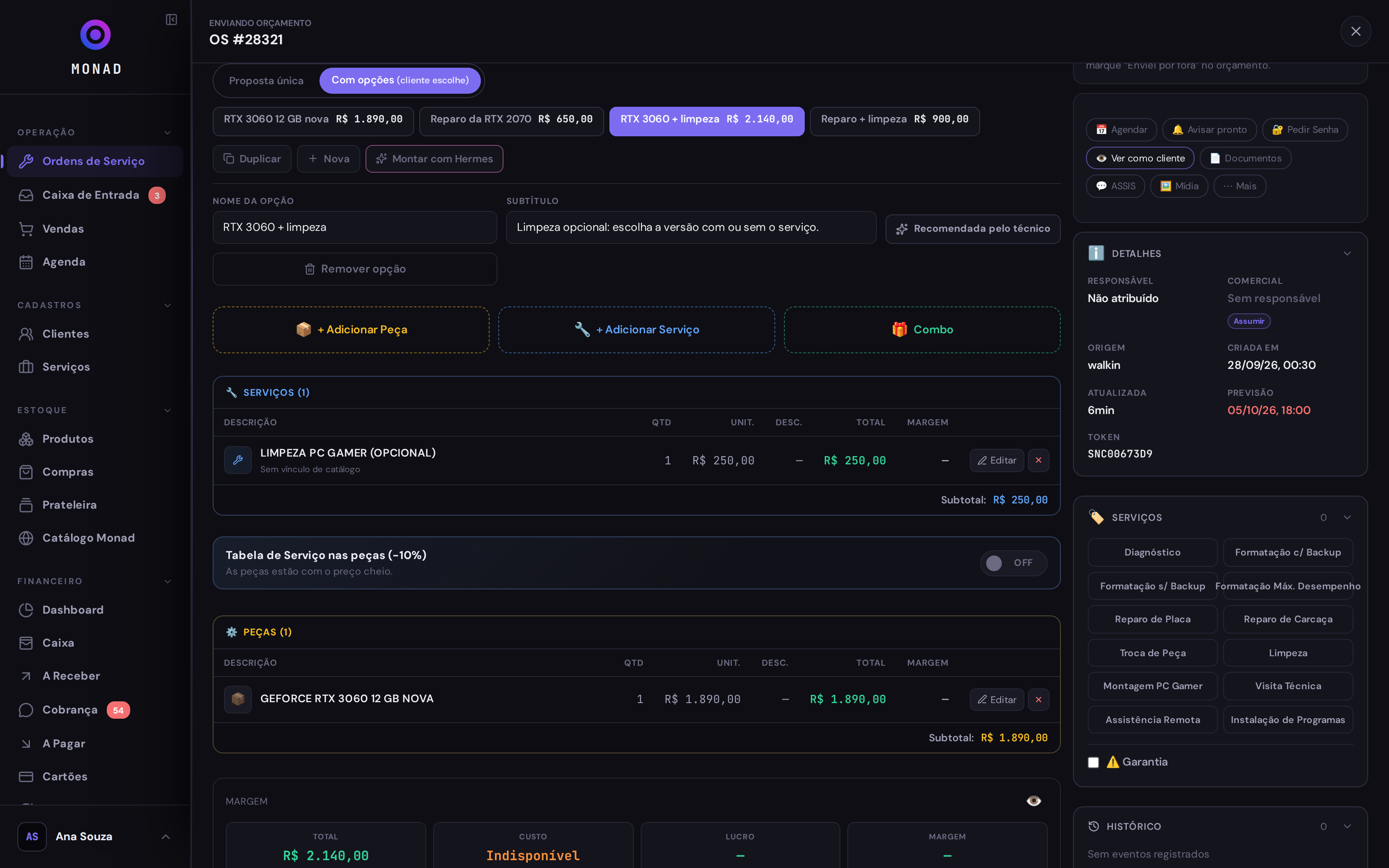The height and width of the screenshot is (868, 1389).
Task: Click Remover opção button
Action: 355,269
